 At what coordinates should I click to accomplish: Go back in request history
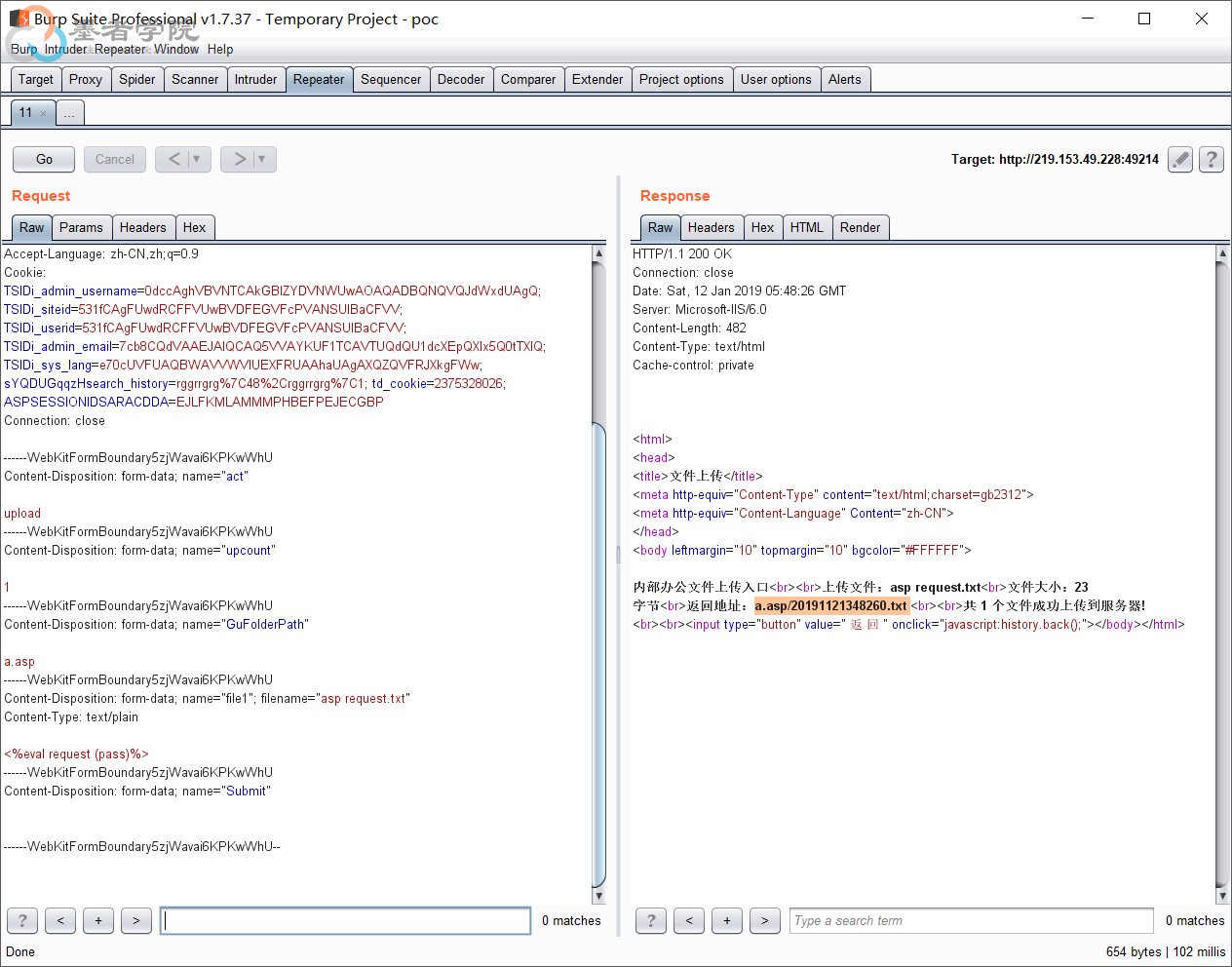click(x=173, y=159)
